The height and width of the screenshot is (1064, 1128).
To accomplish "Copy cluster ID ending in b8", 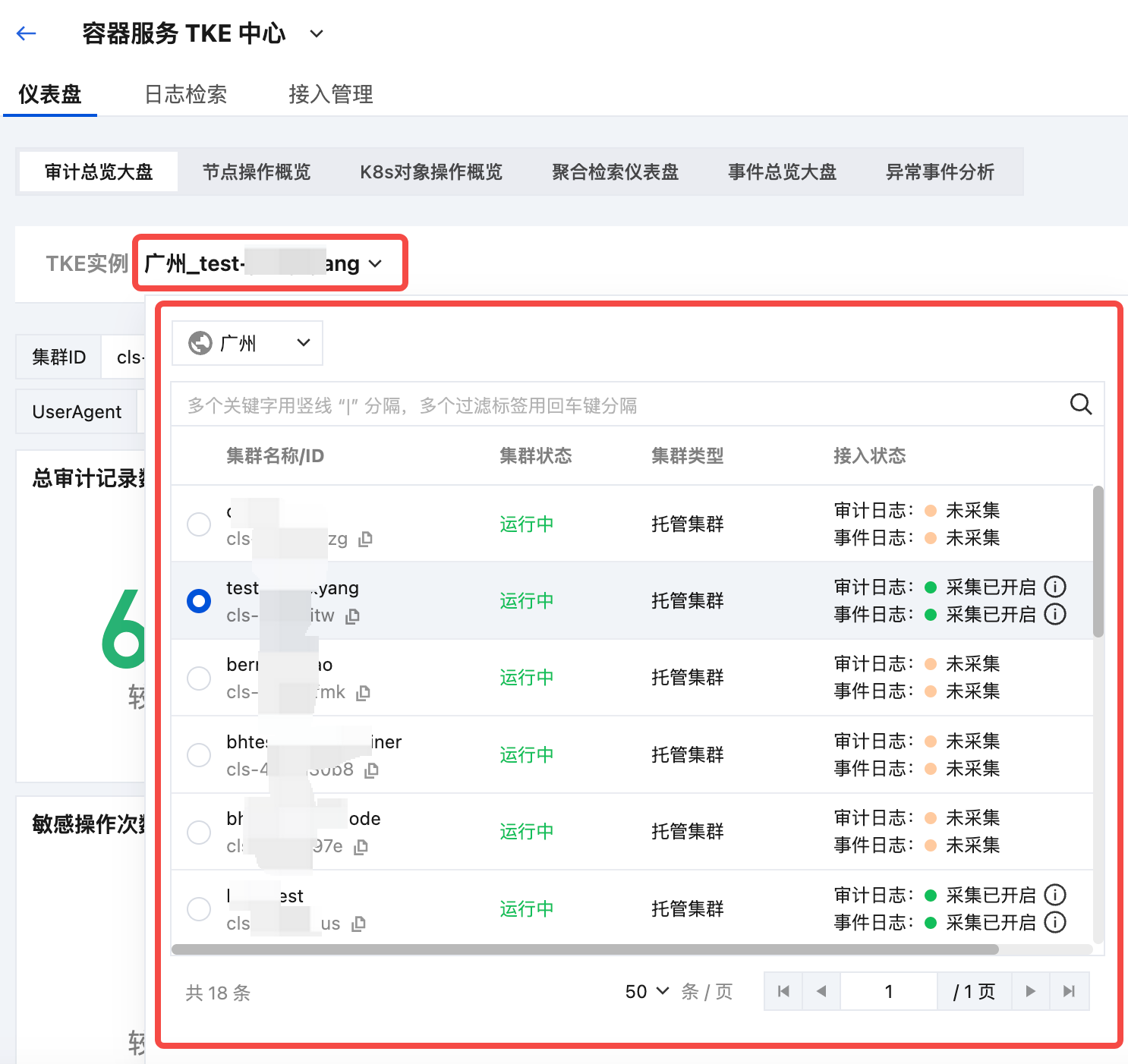I will [x=371, y=770].
